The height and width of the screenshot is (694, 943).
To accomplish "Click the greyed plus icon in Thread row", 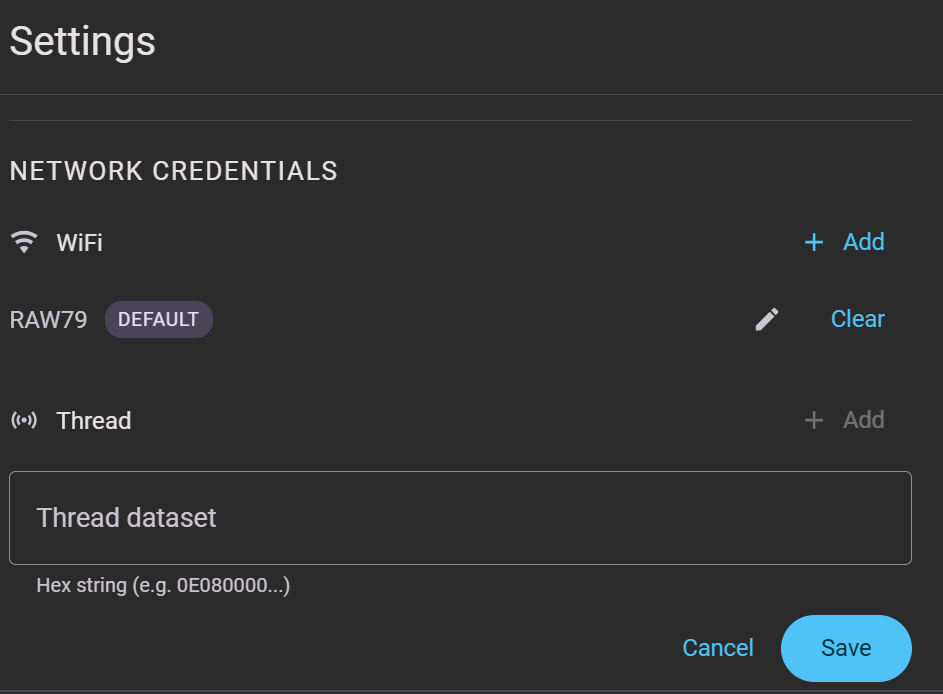I will click(814, 420).
